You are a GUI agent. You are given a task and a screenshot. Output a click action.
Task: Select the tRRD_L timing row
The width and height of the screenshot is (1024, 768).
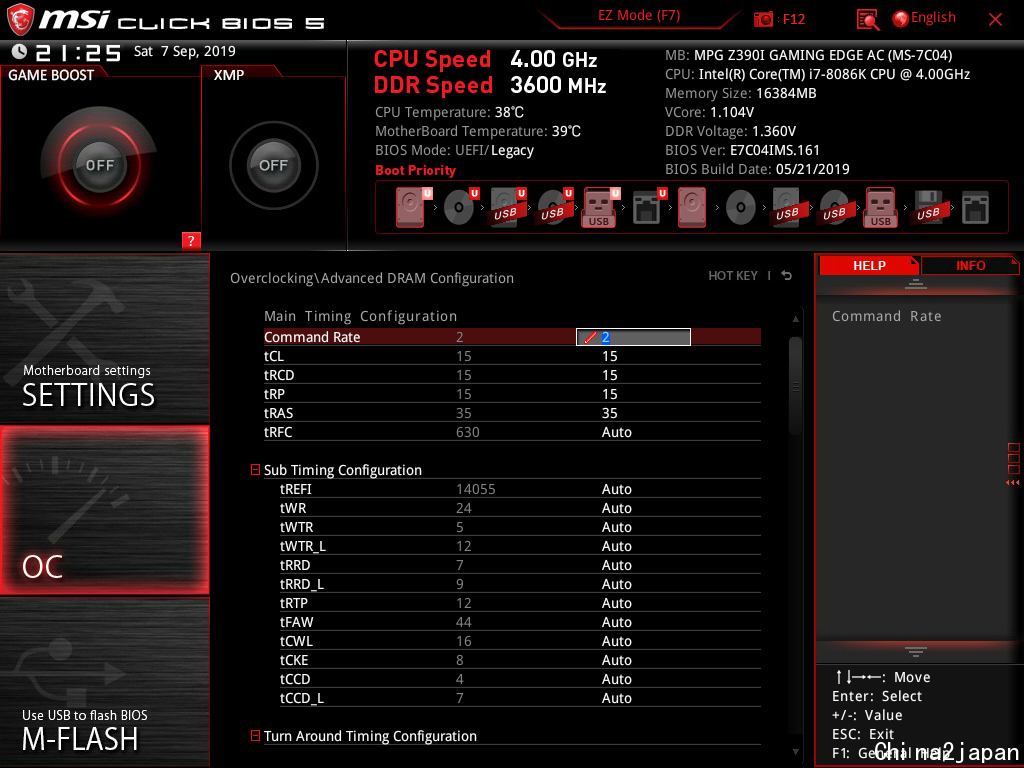click(520, 584)
